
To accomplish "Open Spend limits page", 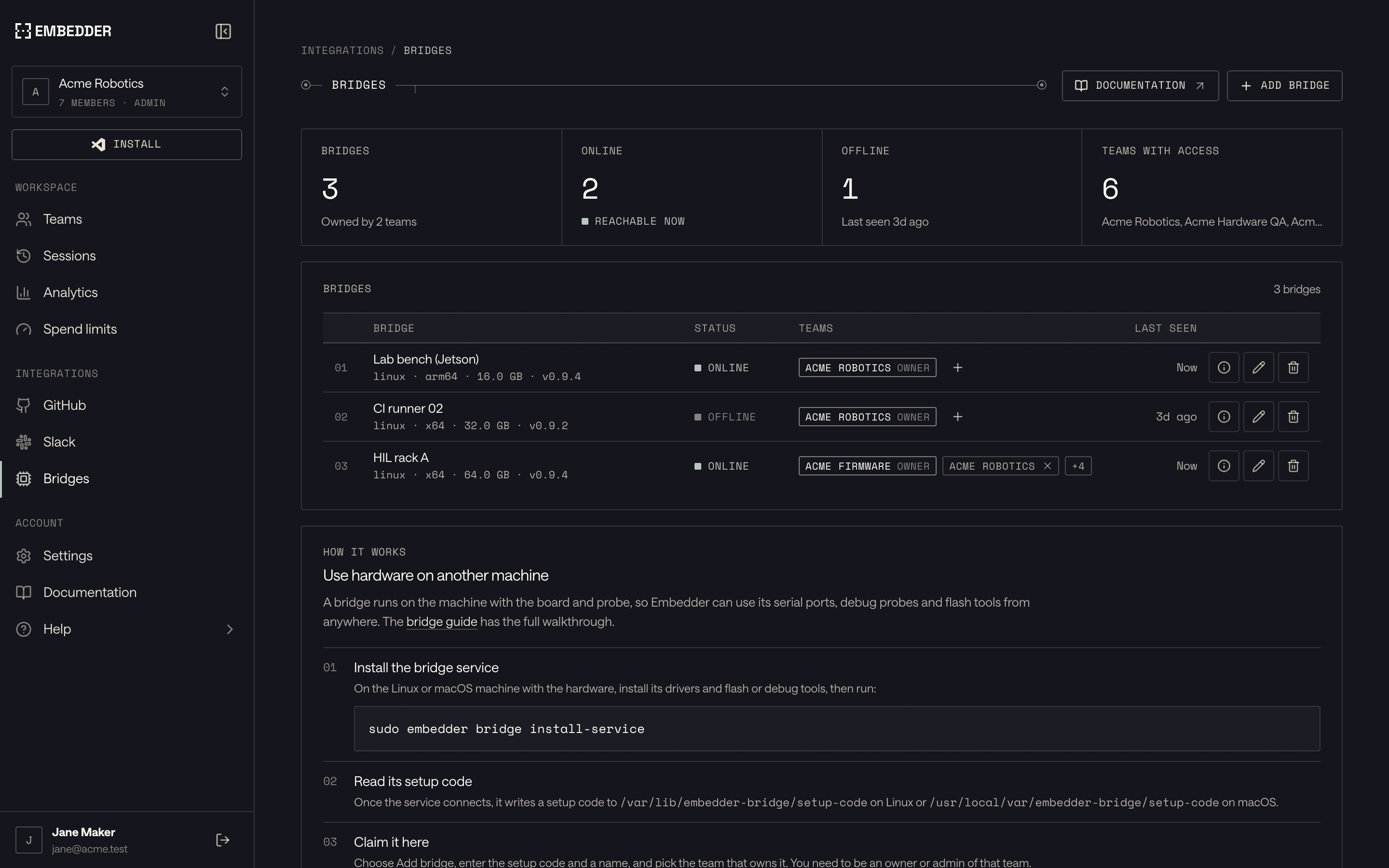I will pos(127,329).
